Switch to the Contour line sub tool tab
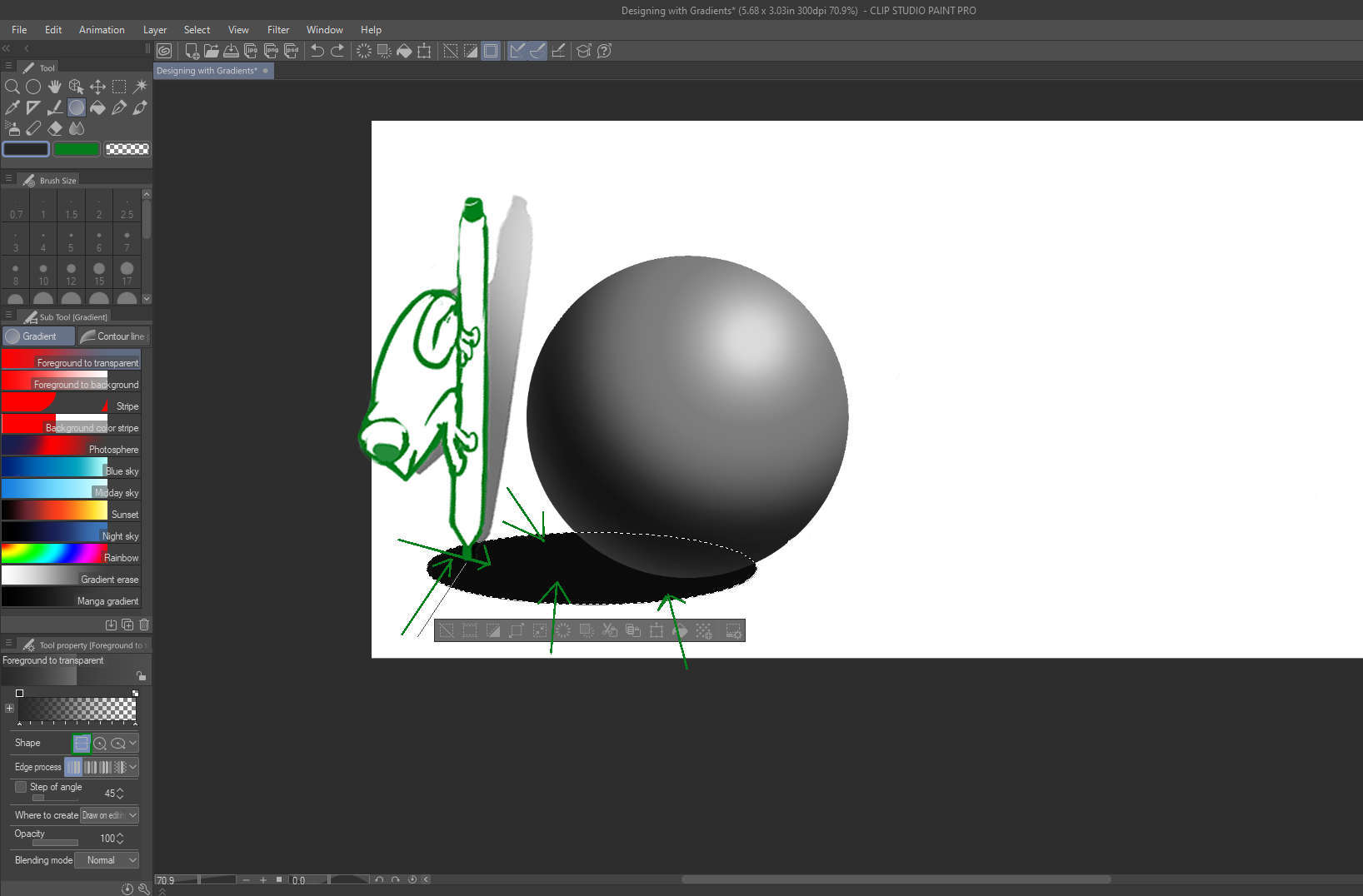1363x896 pixels. point(113,336)
